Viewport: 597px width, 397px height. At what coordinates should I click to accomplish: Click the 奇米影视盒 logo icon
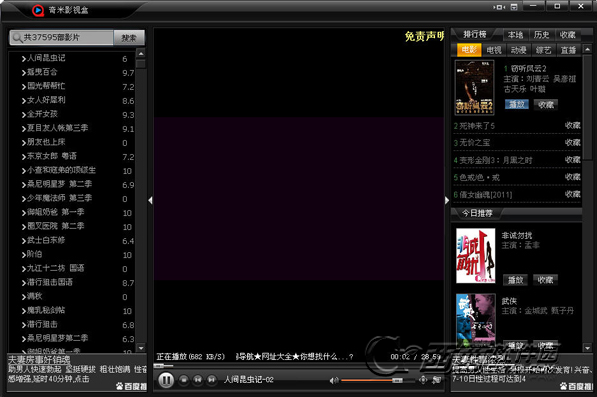[38, 10]
